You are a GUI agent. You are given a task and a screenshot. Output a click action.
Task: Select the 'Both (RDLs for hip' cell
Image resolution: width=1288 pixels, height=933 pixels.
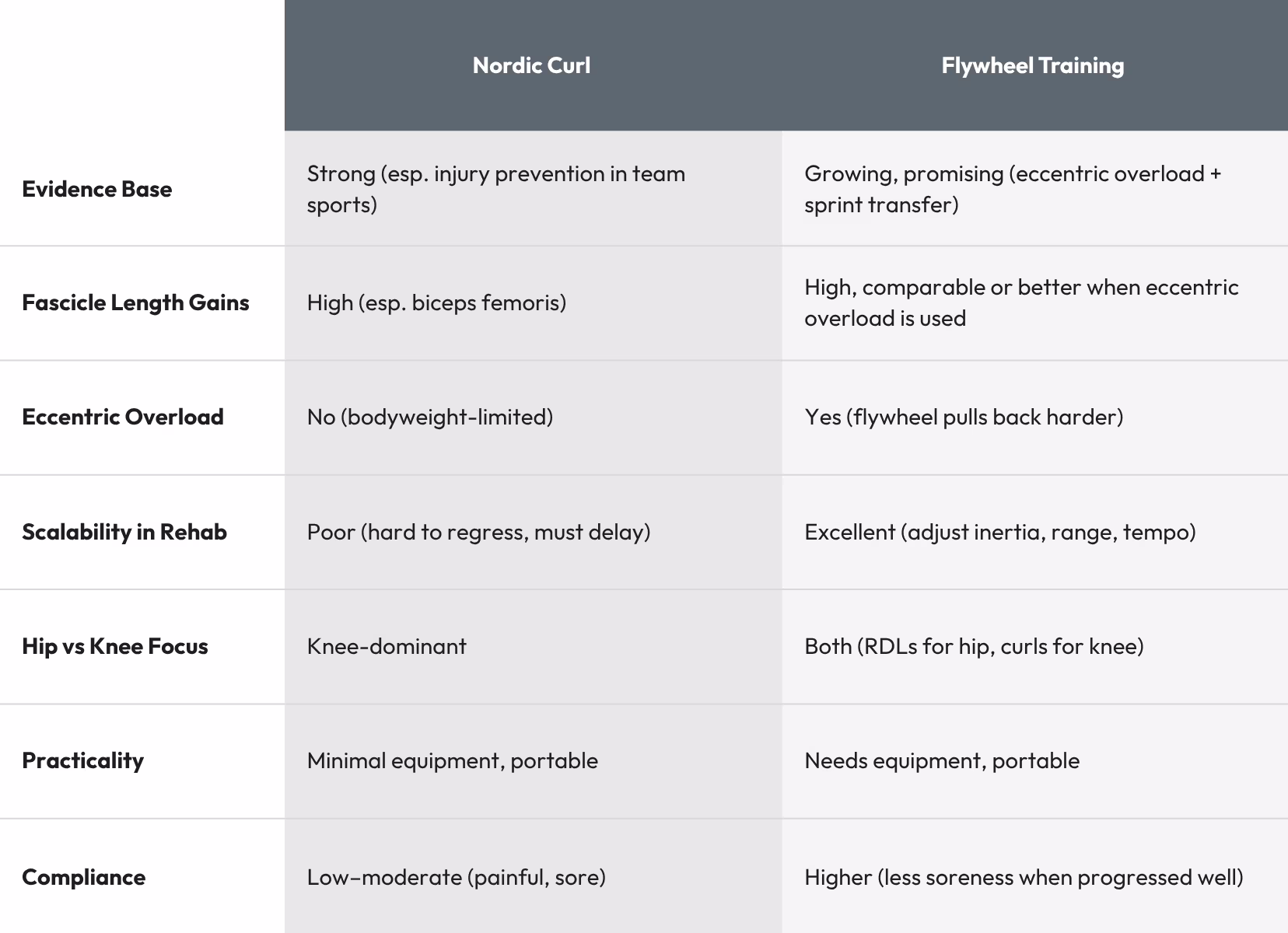point(974,646)
